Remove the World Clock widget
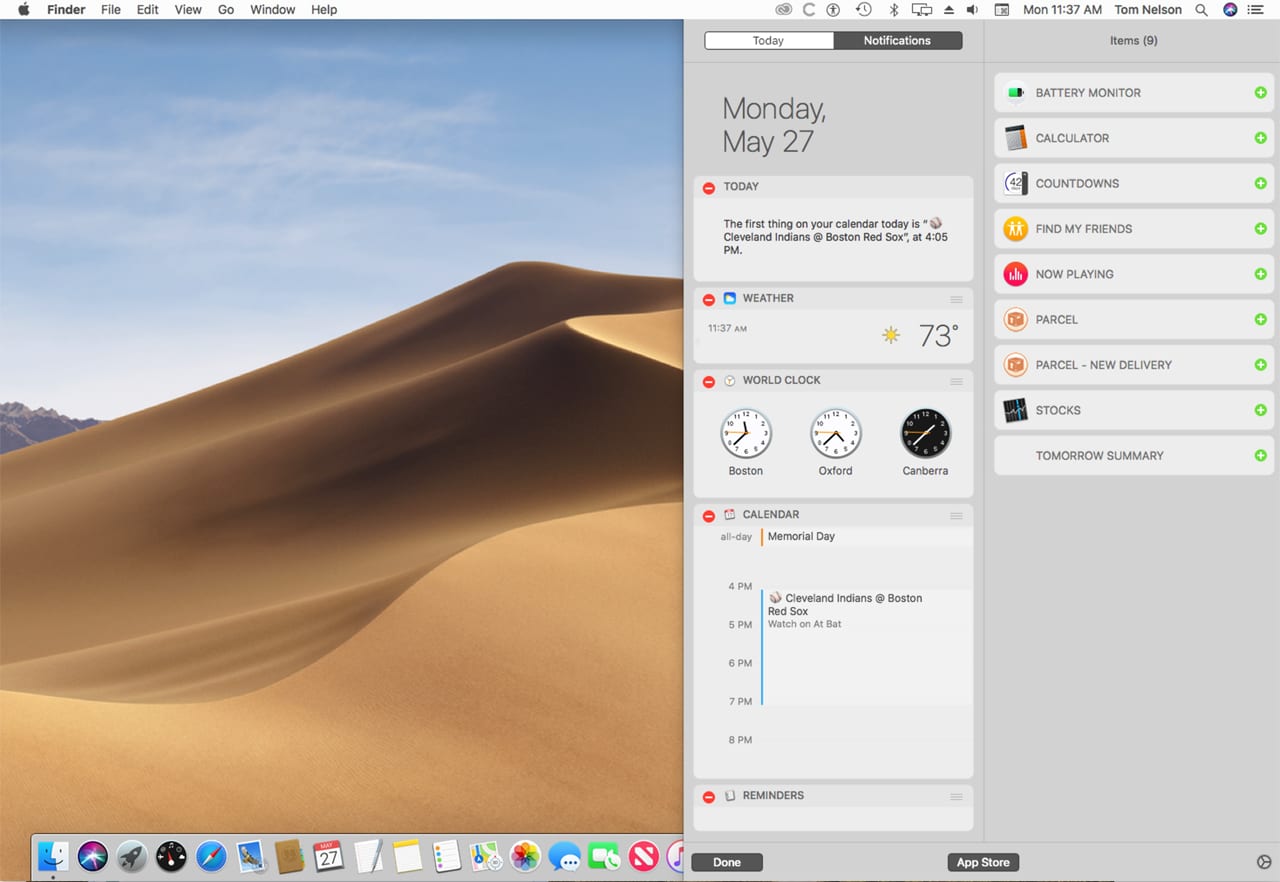 point(708,381)
